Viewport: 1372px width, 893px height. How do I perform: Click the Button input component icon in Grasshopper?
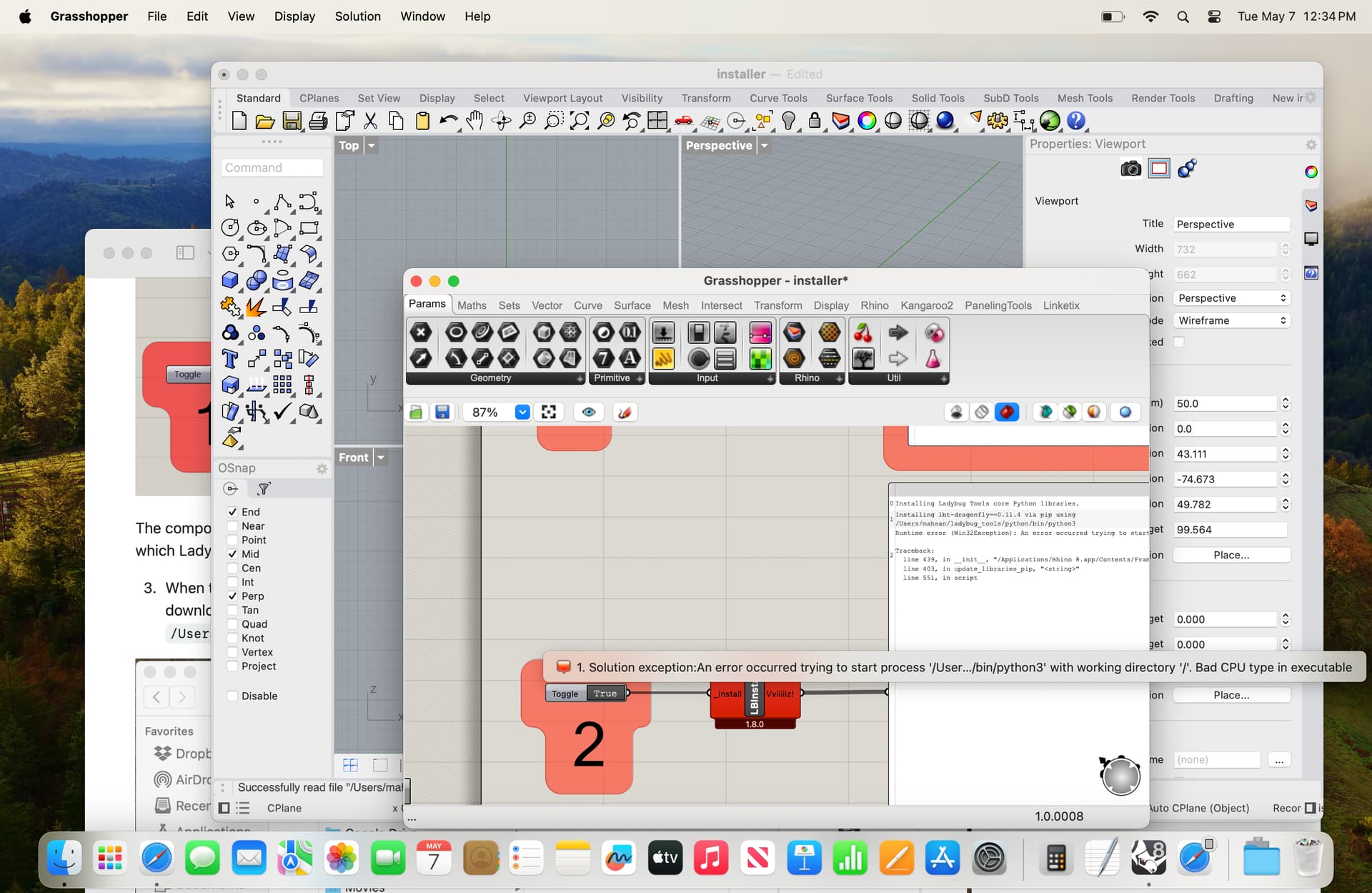point(699,358)
